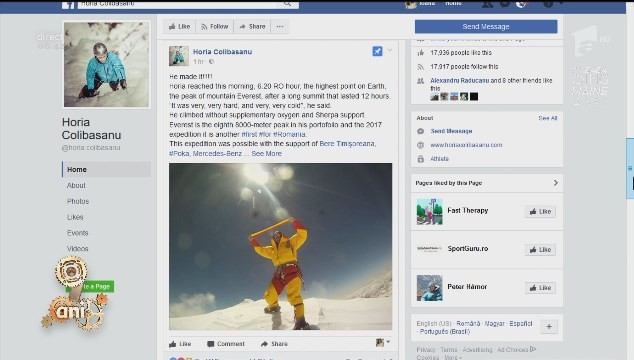Open the Home tab in sidebar
The width and height of the screenshot is (634, 360).
(106, 169)
